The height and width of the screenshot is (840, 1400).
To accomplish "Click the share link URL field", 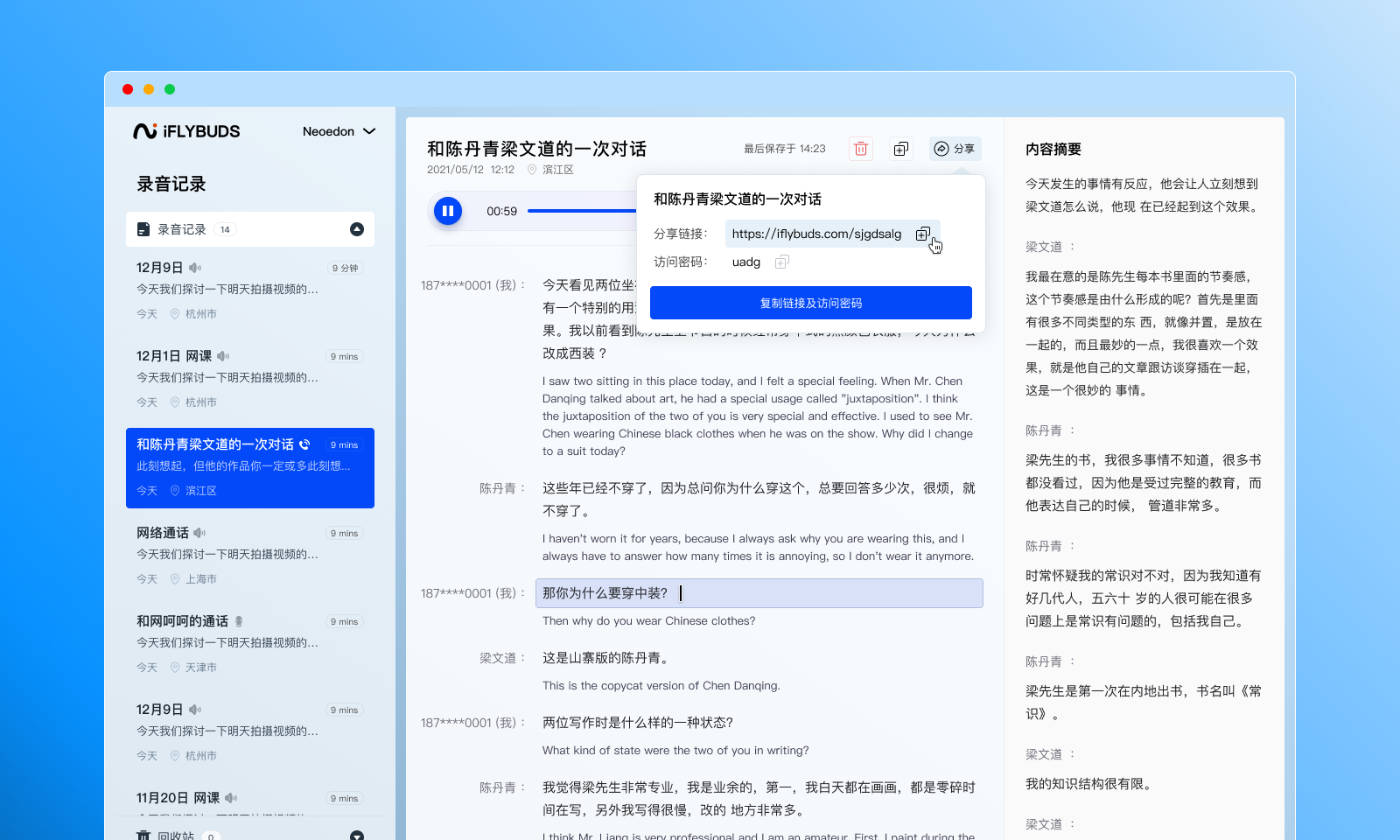I will point(816,234).
